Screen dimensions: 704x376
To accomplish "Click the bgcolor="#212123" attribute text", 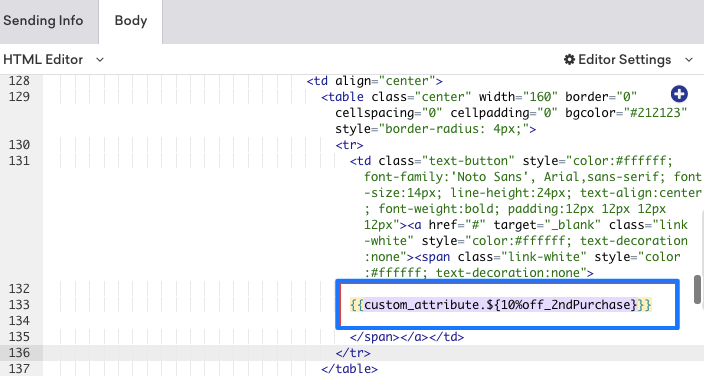I will pyautogui.click(x=626, y=113).
